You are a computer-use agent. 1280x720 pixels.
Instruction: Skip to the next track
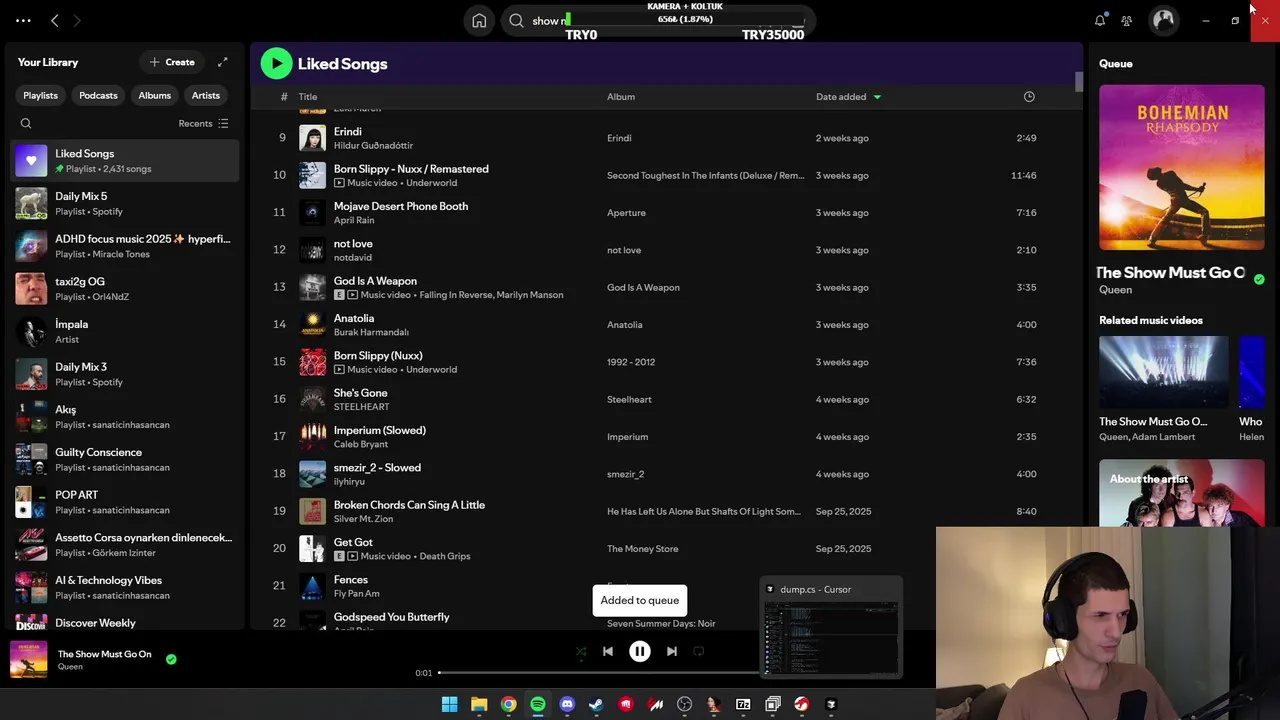click(672, 651)
